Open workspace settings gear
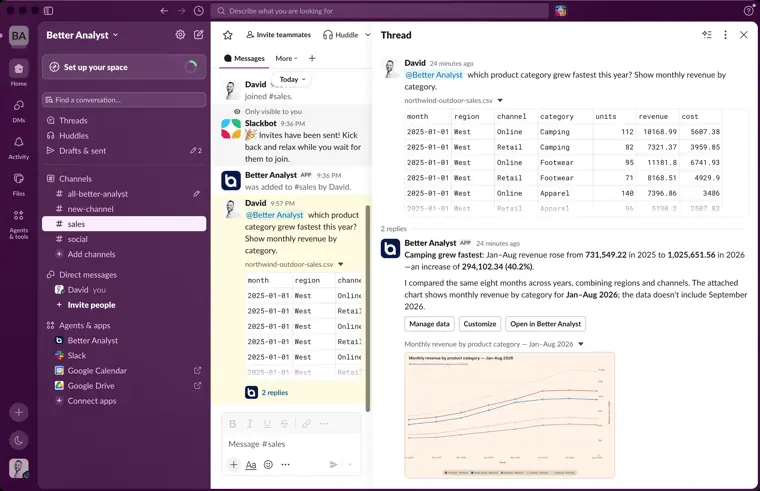This screenshot has height=491, width=760. click(x=180, y=34)
